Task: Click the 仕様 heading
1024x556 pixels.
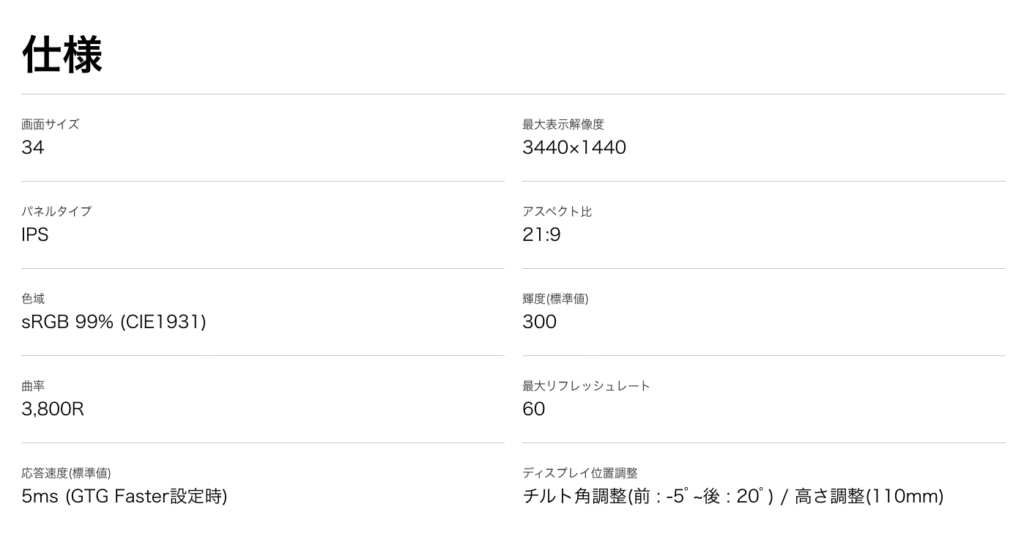Action: point(62,54)
